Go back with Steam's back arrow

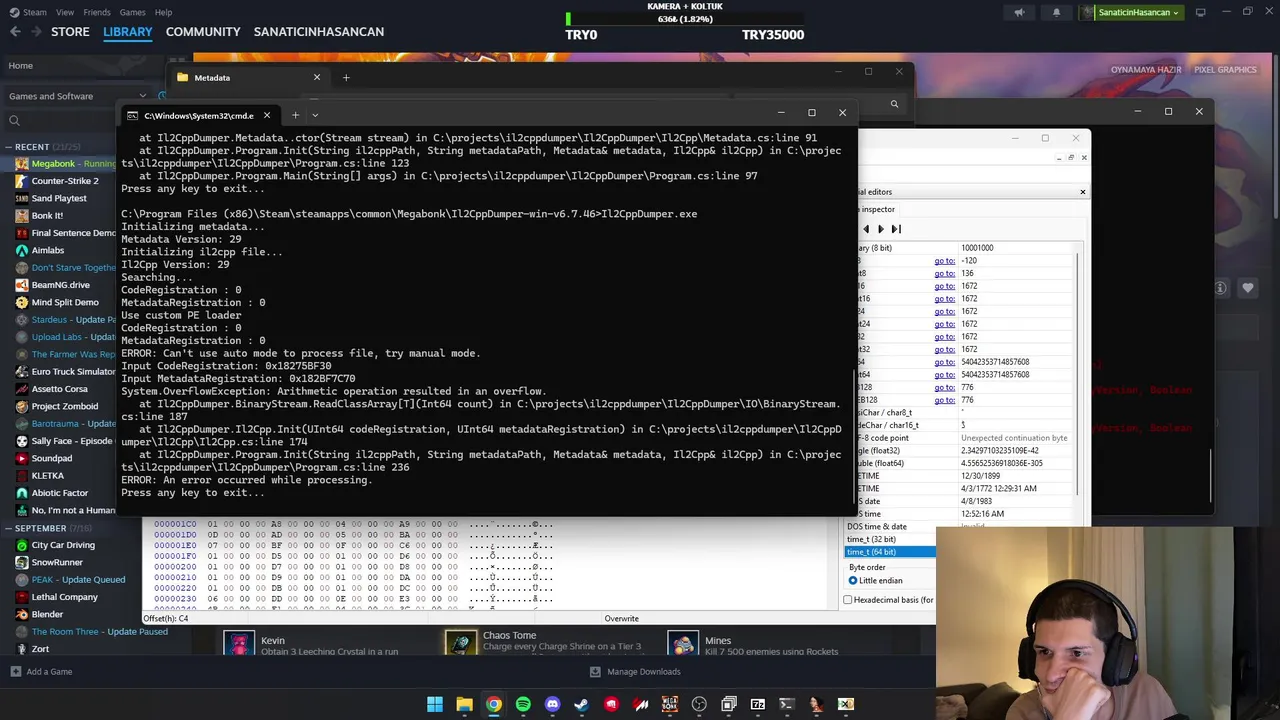pos(15,32)
